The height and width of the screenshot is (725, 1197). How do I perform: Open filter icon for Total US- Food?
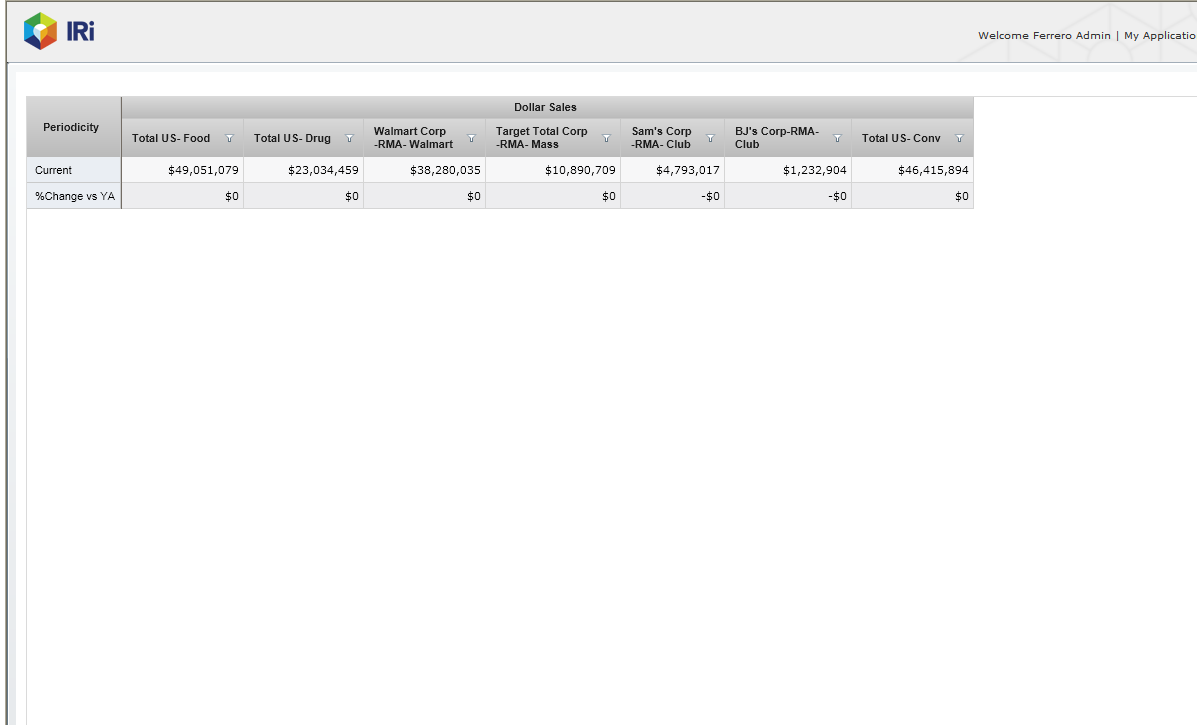click(x=229, y=138)
